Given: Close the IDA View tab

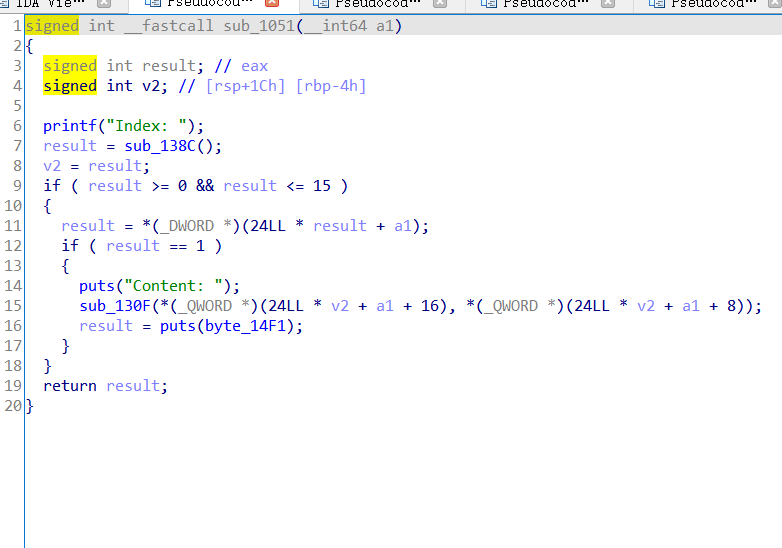Looking at the screenshot, I should 105,4.
